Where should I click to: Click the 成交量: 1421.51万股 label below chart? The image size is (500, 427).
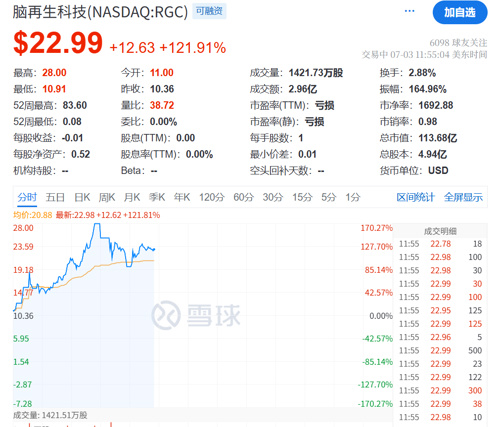pyautogui.click(x=50, y=415)
